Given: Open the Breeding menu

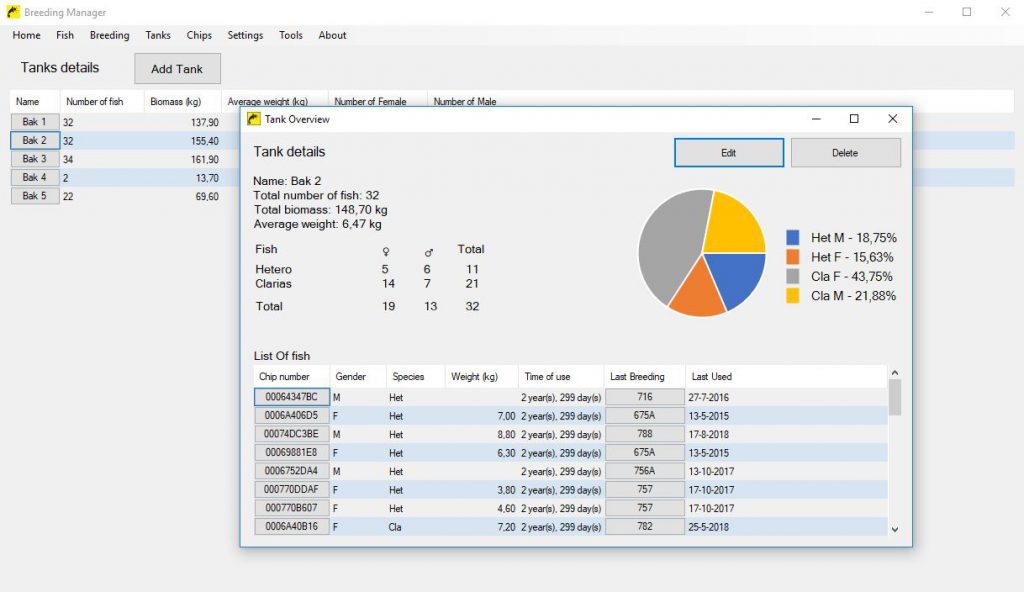Looking at the screenshot, I should [109, 35].
